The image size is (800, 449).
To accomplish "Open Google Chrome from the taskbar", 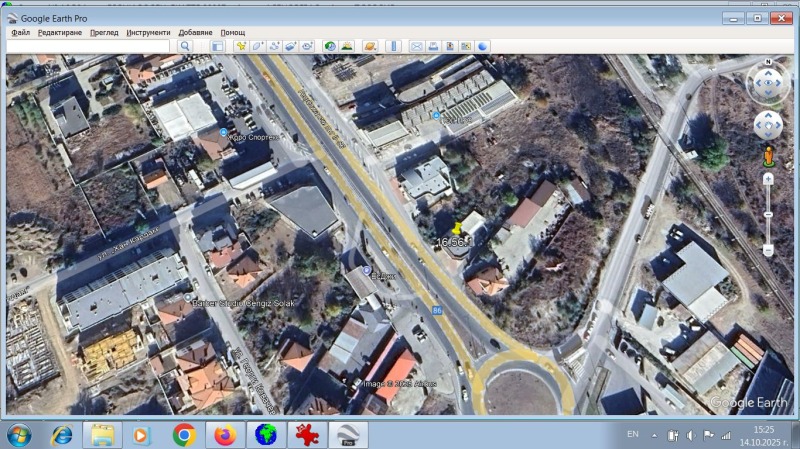I will coord(183,435).
